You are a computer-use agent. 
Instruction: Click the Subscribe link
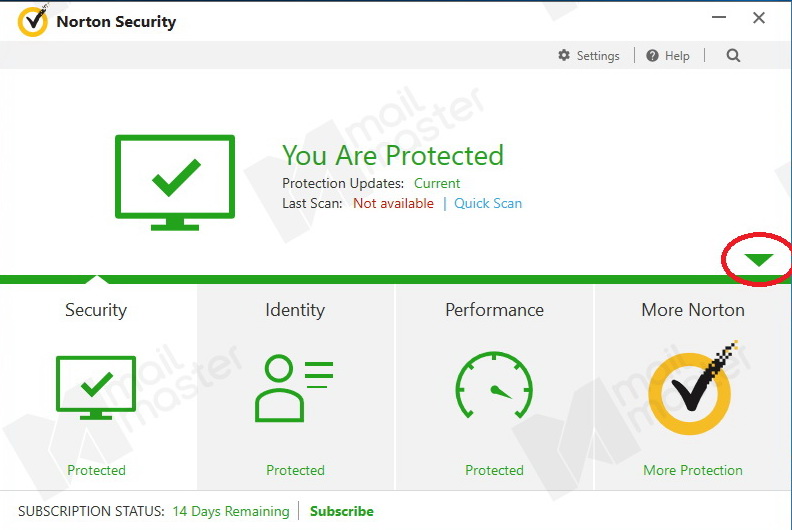point(341,511)
